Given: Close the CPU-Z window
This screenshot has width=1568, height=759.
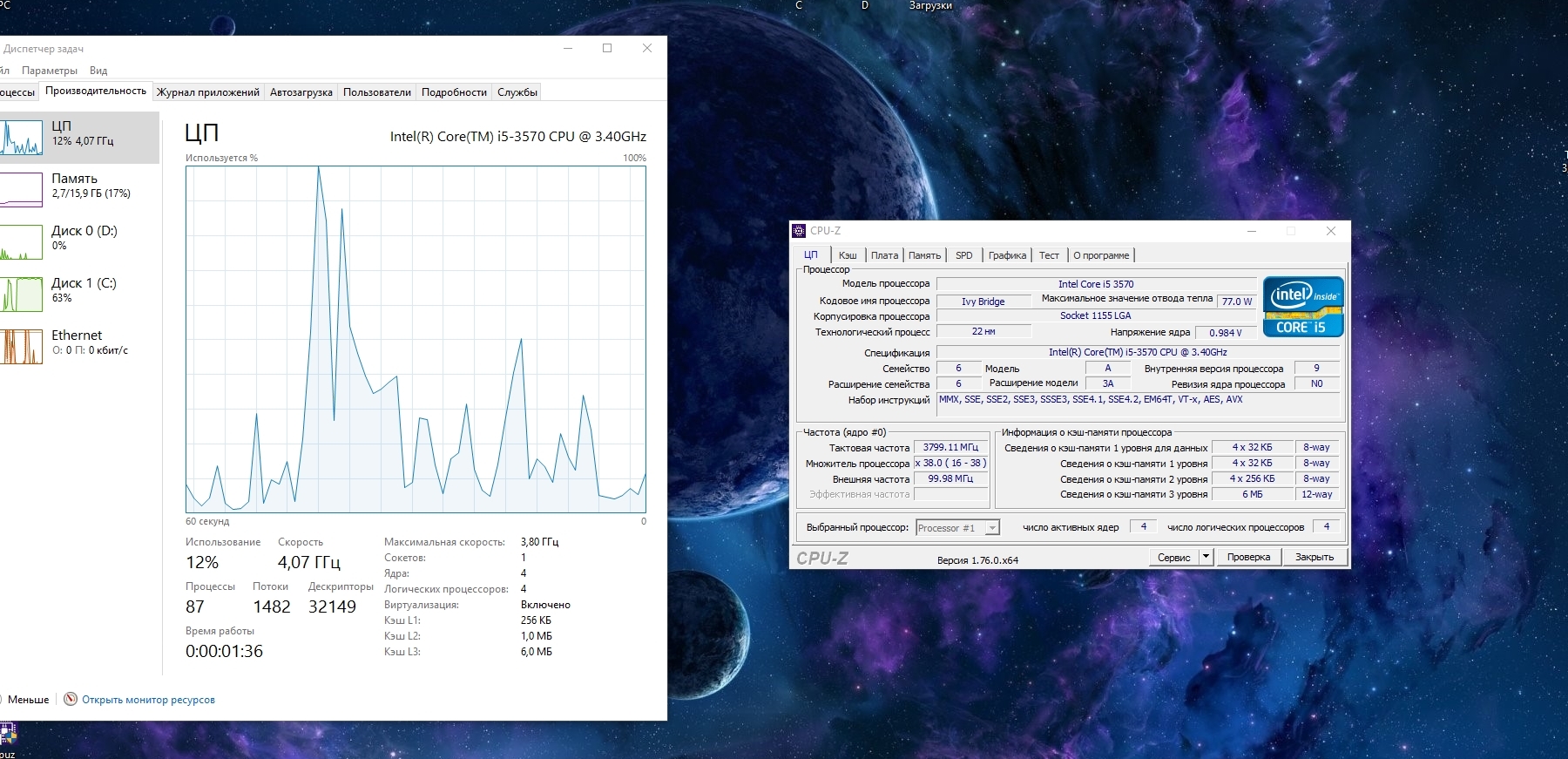Looking at the screenshot, I should (1330, 231).
